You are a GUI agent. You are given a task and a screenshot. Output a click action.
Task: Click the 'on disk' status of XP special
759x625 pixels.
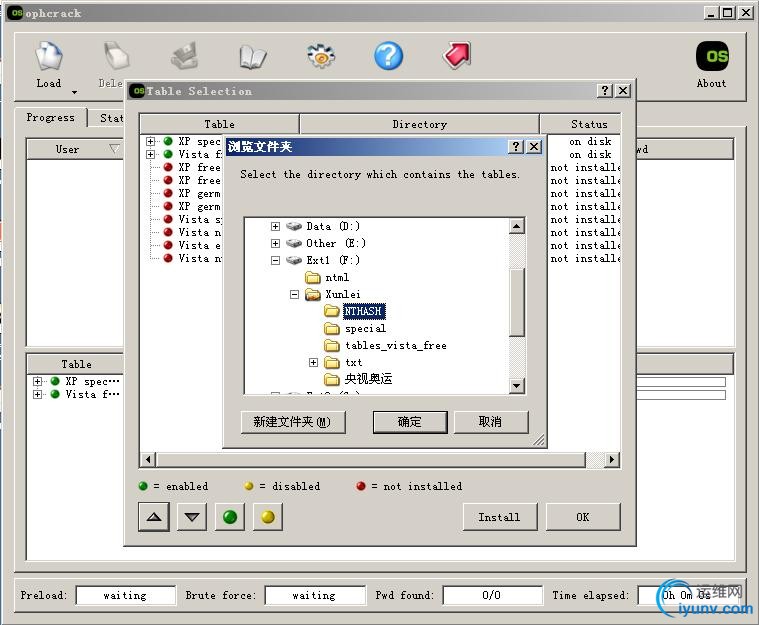point(590,141)
